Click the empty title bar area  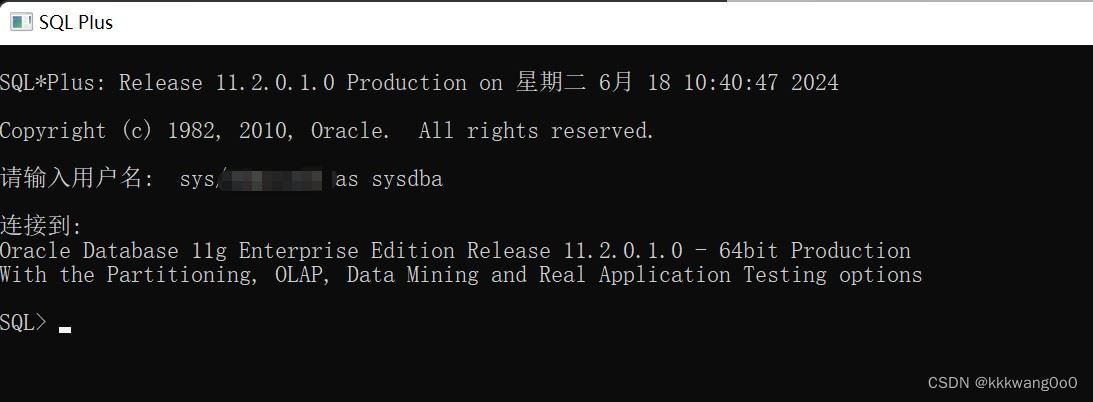pyautogui.click(x=600, y=22)
